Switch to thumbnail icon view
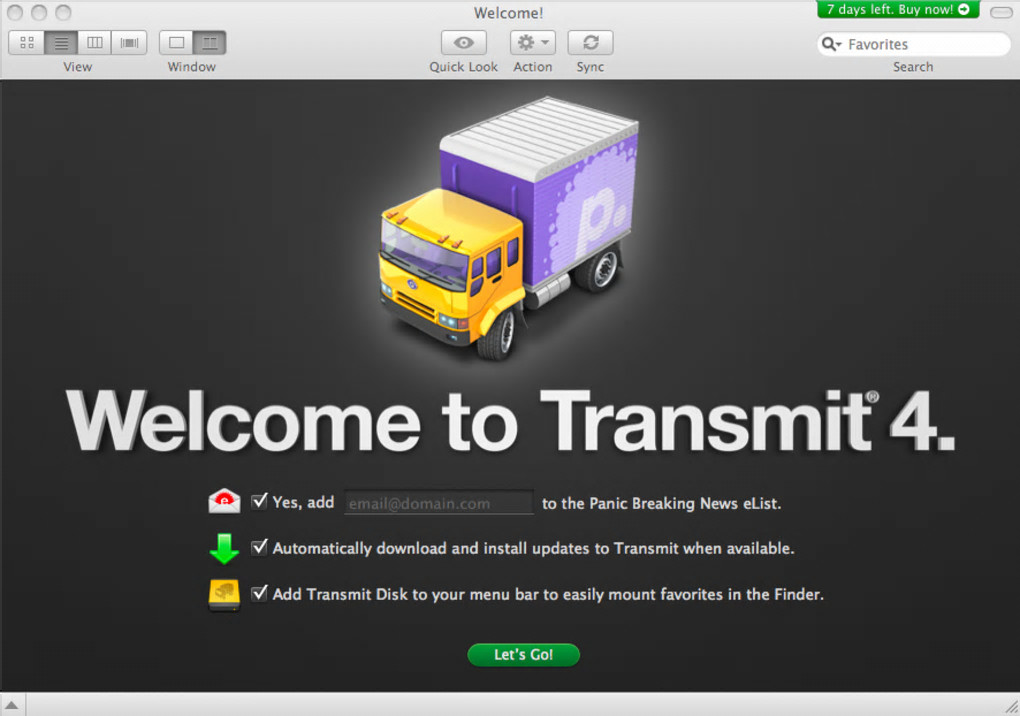This screenshot has height=716, width=1020. (x=27, y=43)
